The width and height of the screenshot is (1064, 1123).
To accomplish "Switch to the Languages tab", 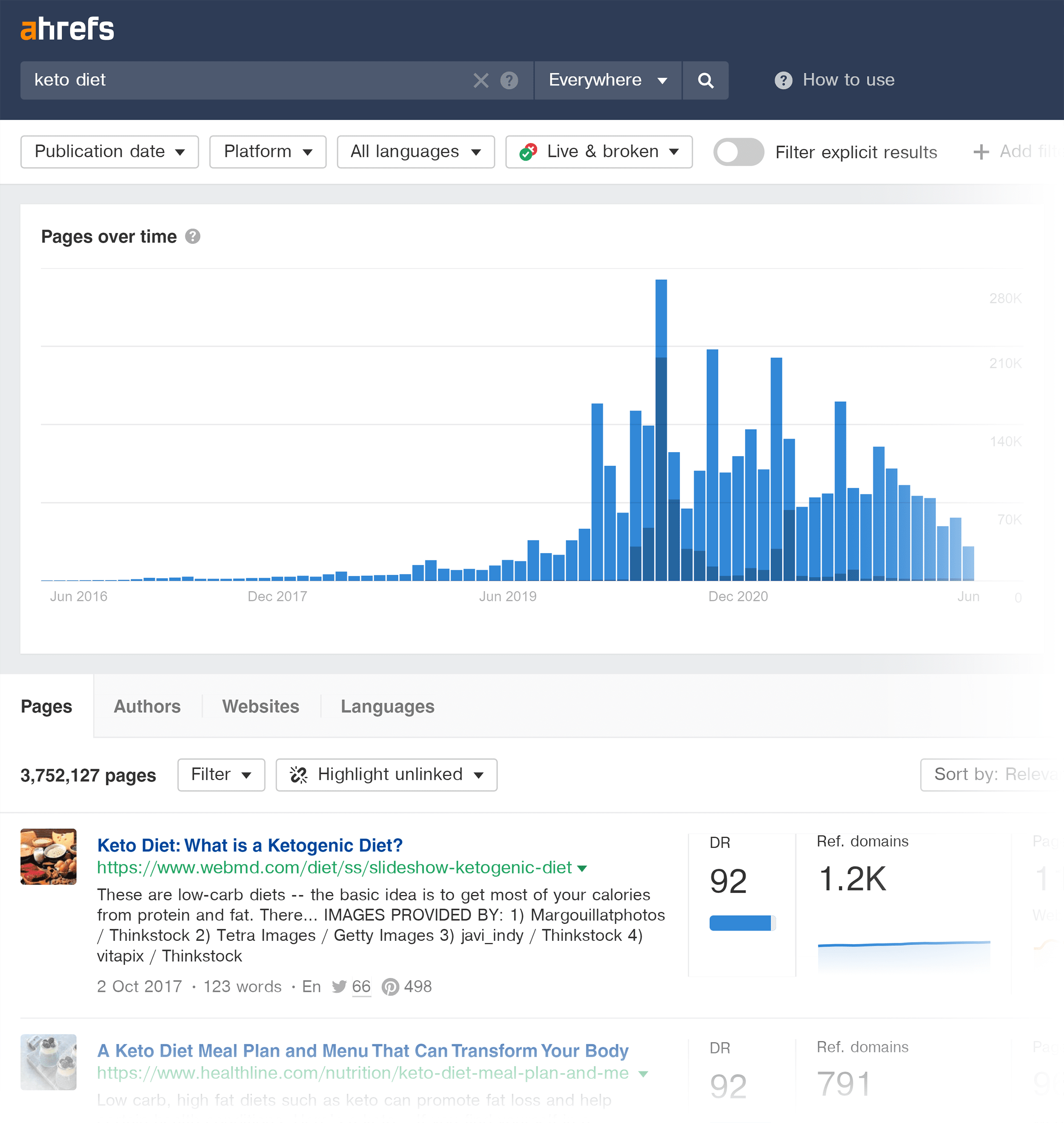I will click(387, 707).
